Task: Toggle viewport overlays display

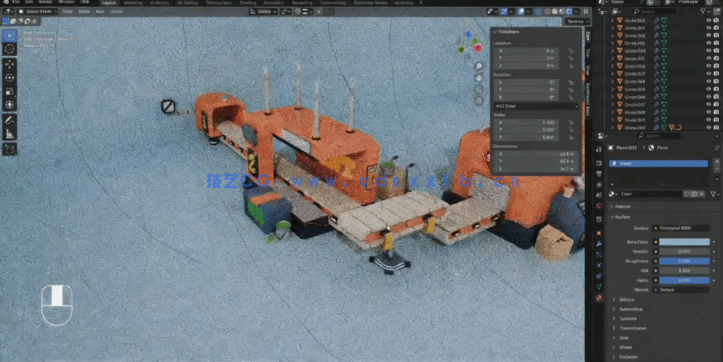Action: (521, 11)
